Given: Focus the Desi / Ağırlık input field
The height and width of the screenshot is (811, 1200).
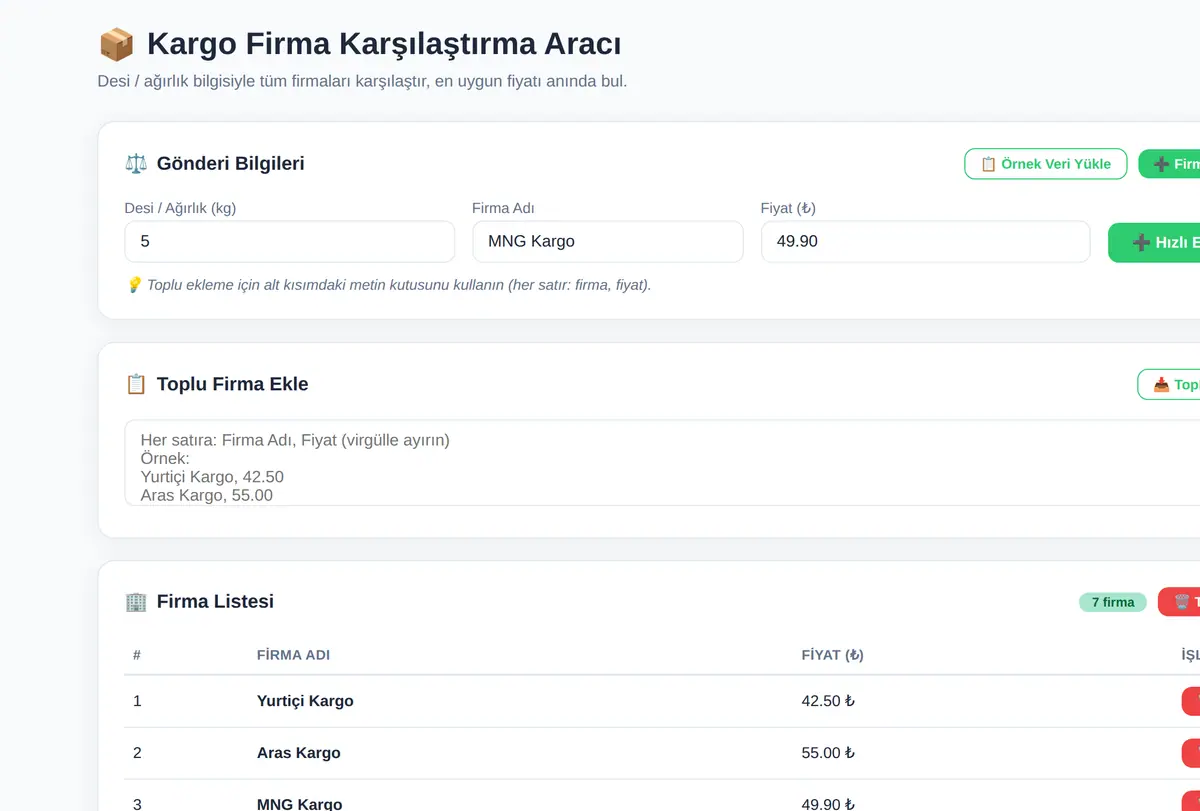Looking at the screenshot, I should tap(289, 242).
